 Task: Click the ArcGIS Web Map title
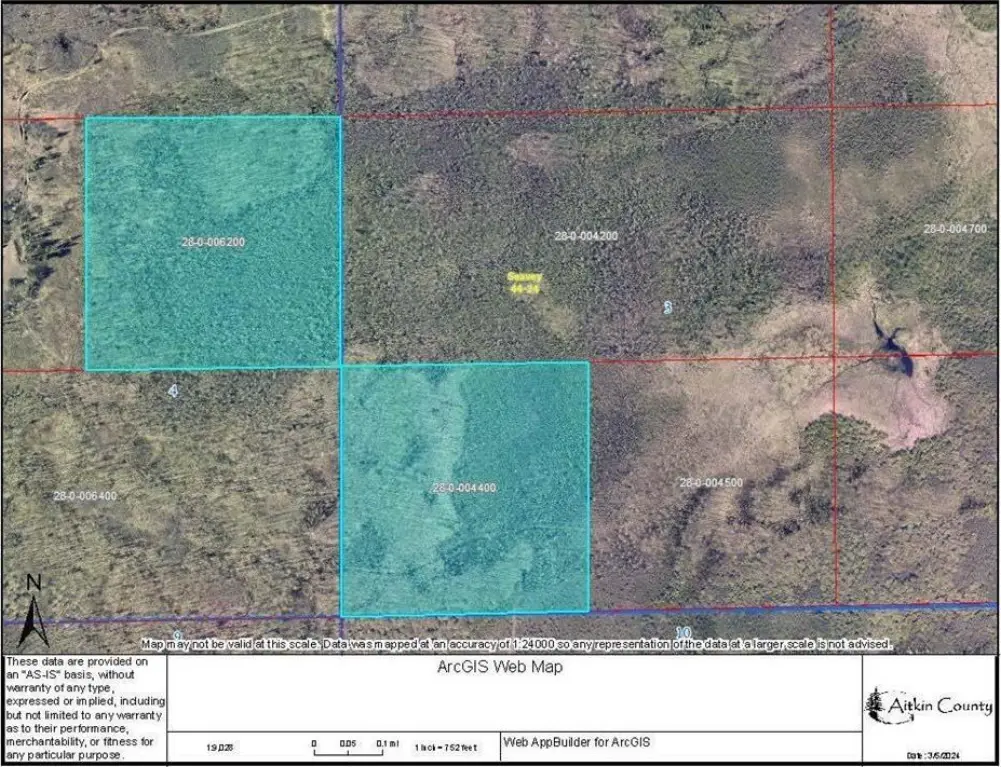coord(500,667)
